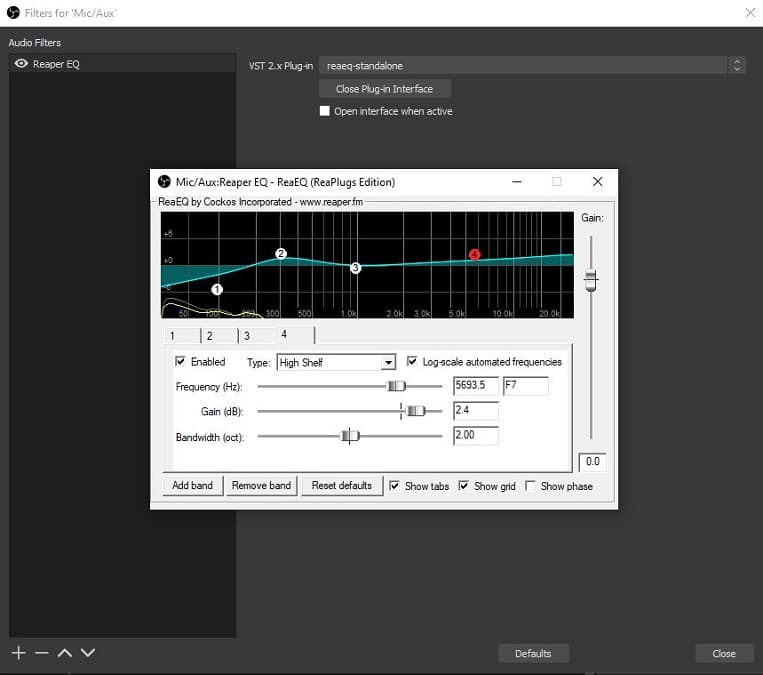This screenshot has height=675, width=763.
Task: Minimize the ReaEQ plug-in window
Action: [517, 182]
